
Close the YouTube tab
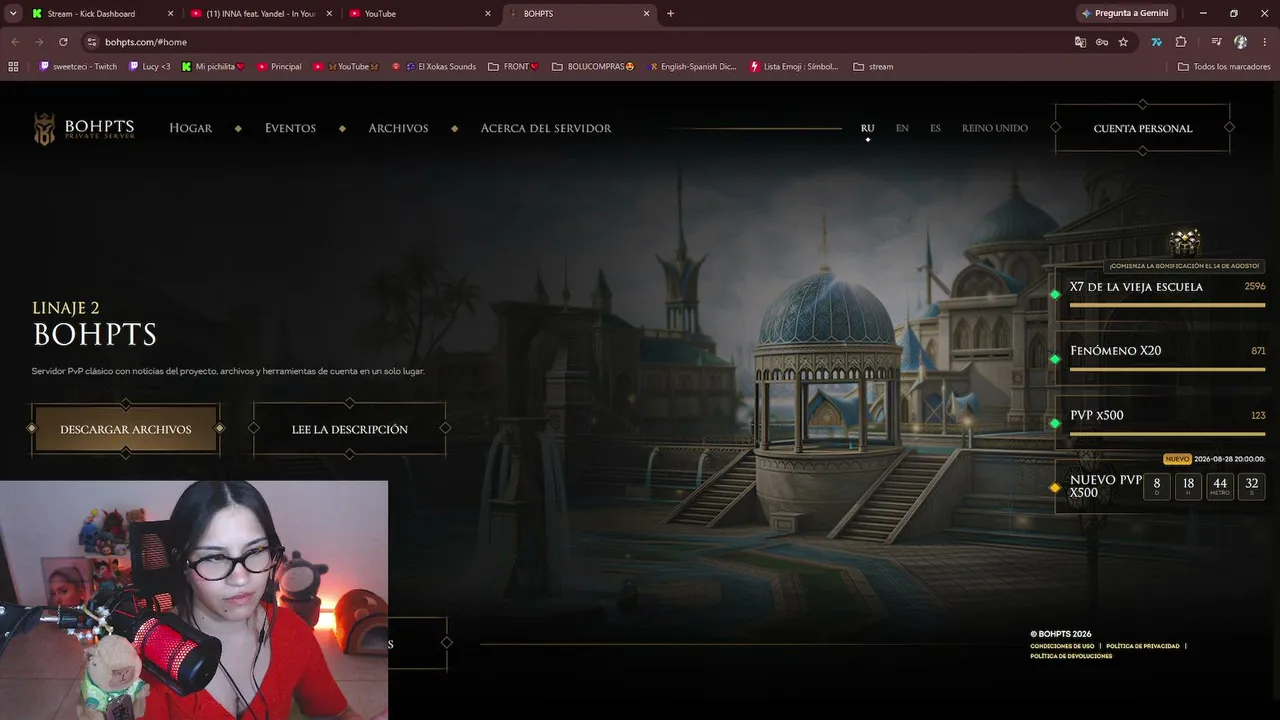(488, 14)
